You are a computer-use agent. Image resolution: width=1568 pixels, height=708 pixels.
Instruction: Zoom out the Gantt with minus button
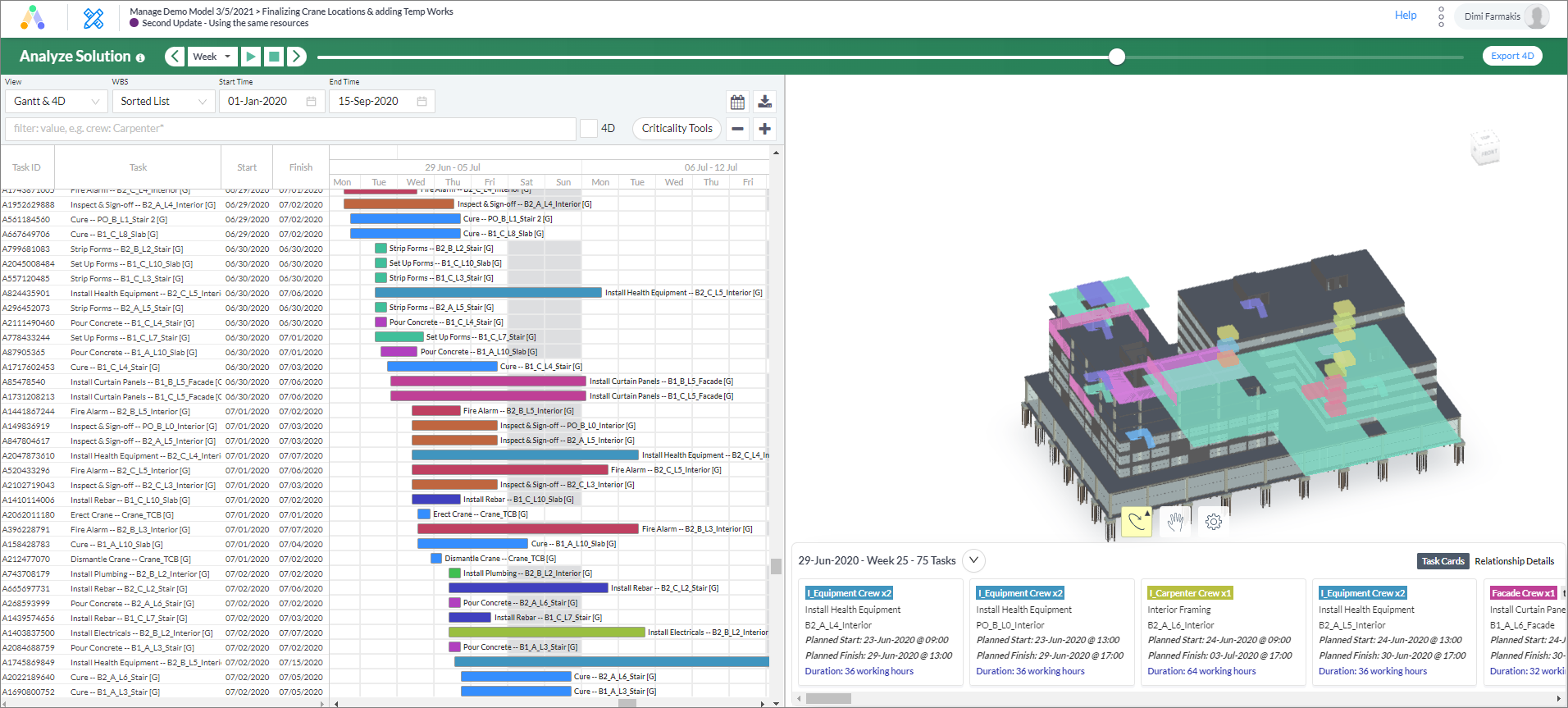point(737,129)
